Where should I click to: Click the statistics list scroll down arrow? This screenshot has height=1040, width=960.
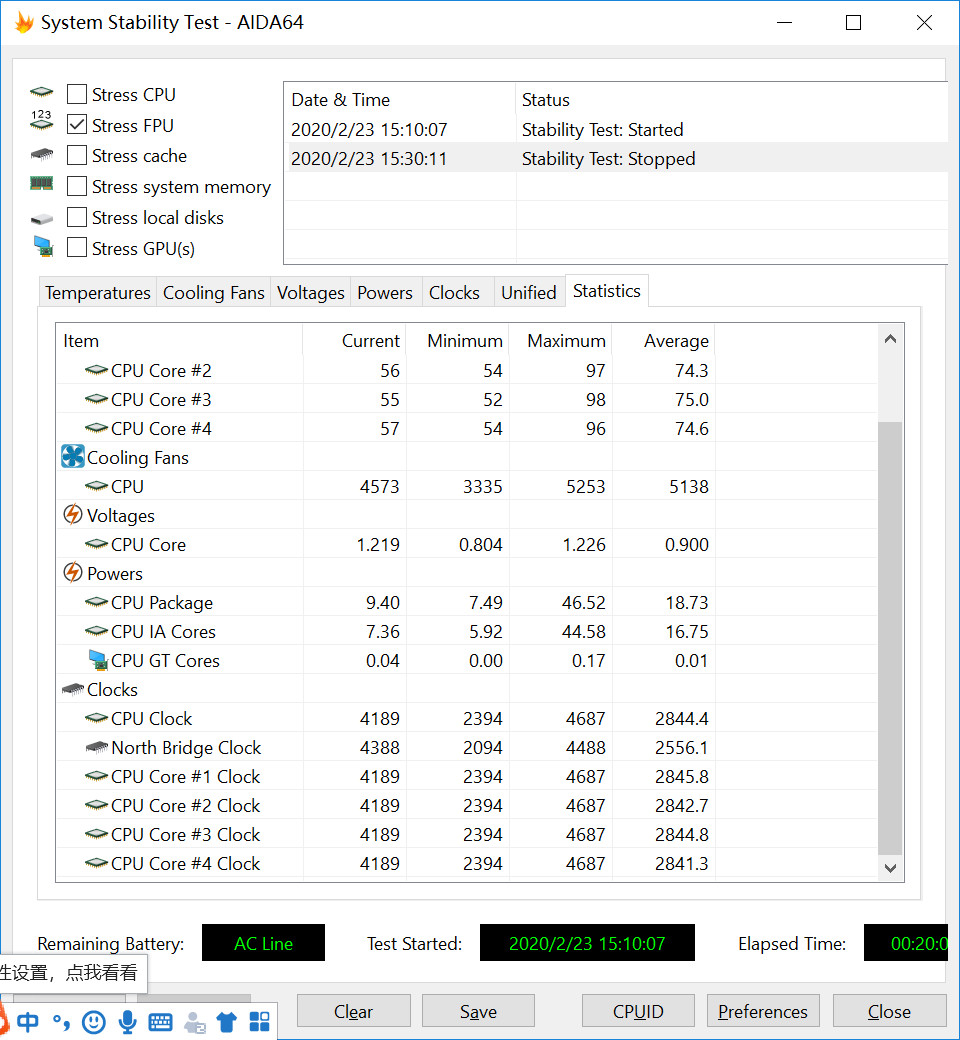[x=890, y=868]
